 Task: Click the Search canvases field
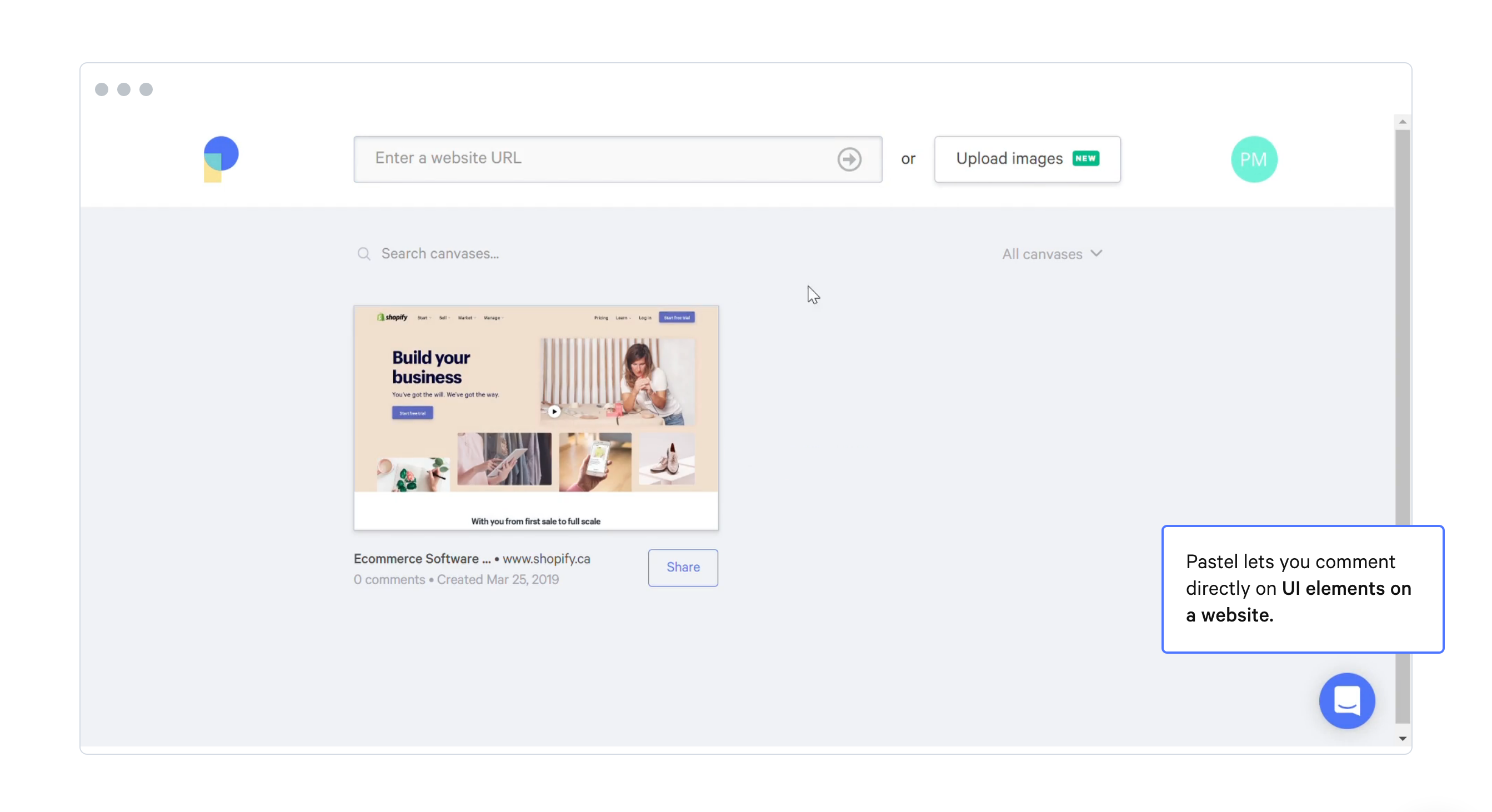point(440,254)
